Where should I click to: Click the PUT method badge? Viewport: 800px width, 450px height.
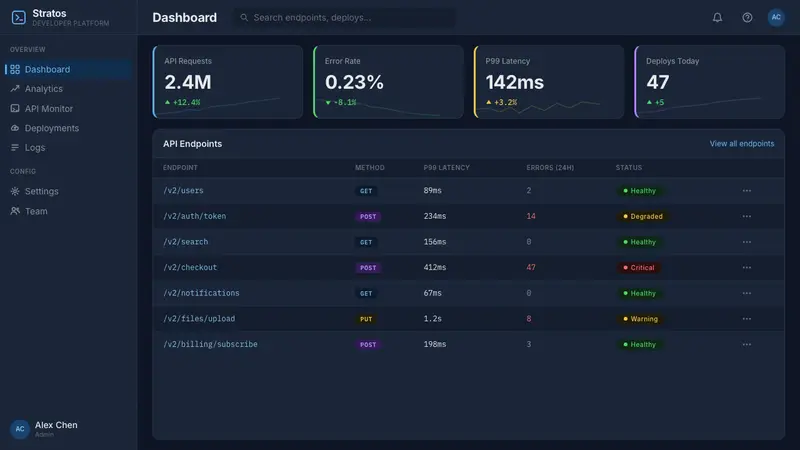[x=366, y=319]
